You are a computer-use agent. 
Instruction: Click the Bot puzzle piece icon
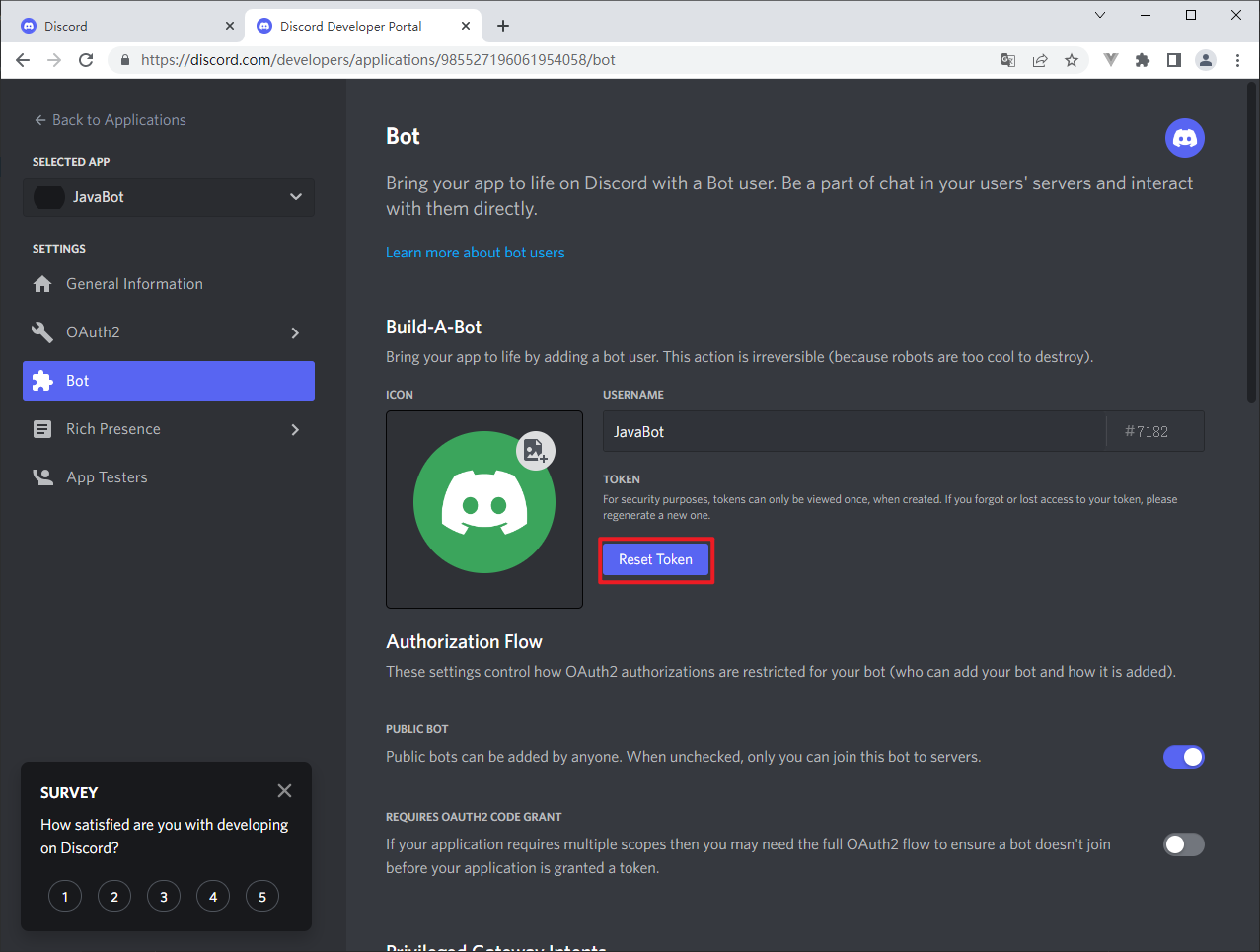[x=42, y=381]
